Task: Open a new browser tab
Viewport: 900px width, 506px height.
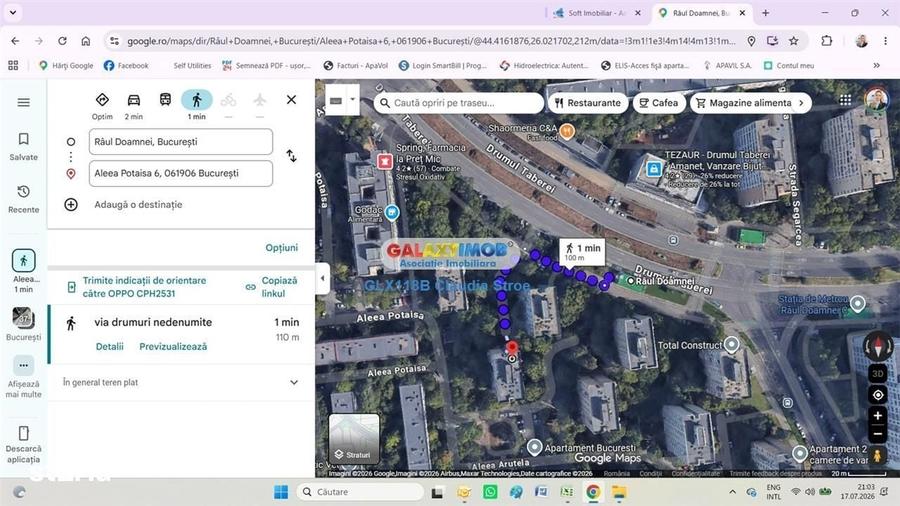Action: (x=765, y=13)
